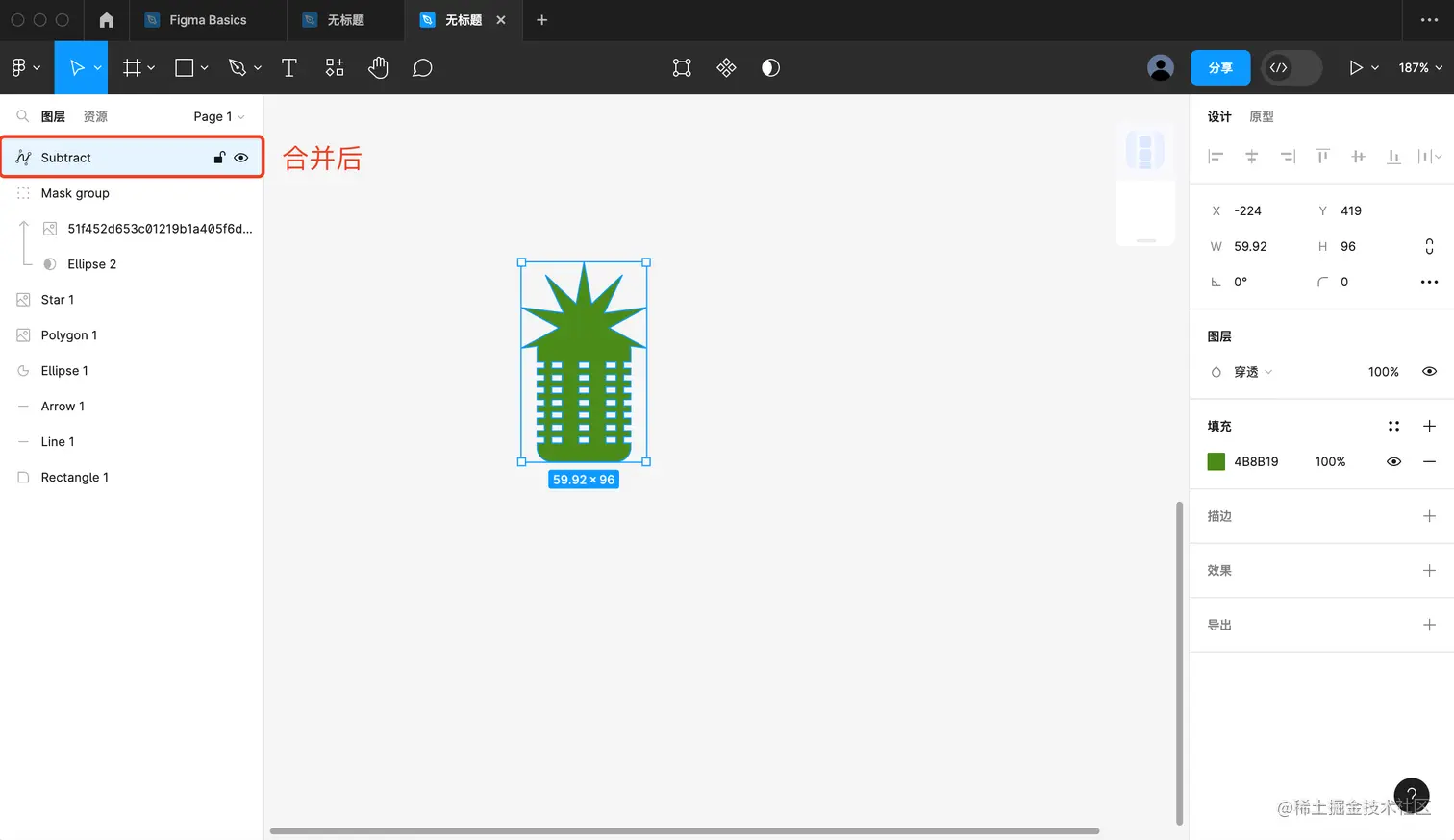Open the Figma main menu icon

click(18, 67)
